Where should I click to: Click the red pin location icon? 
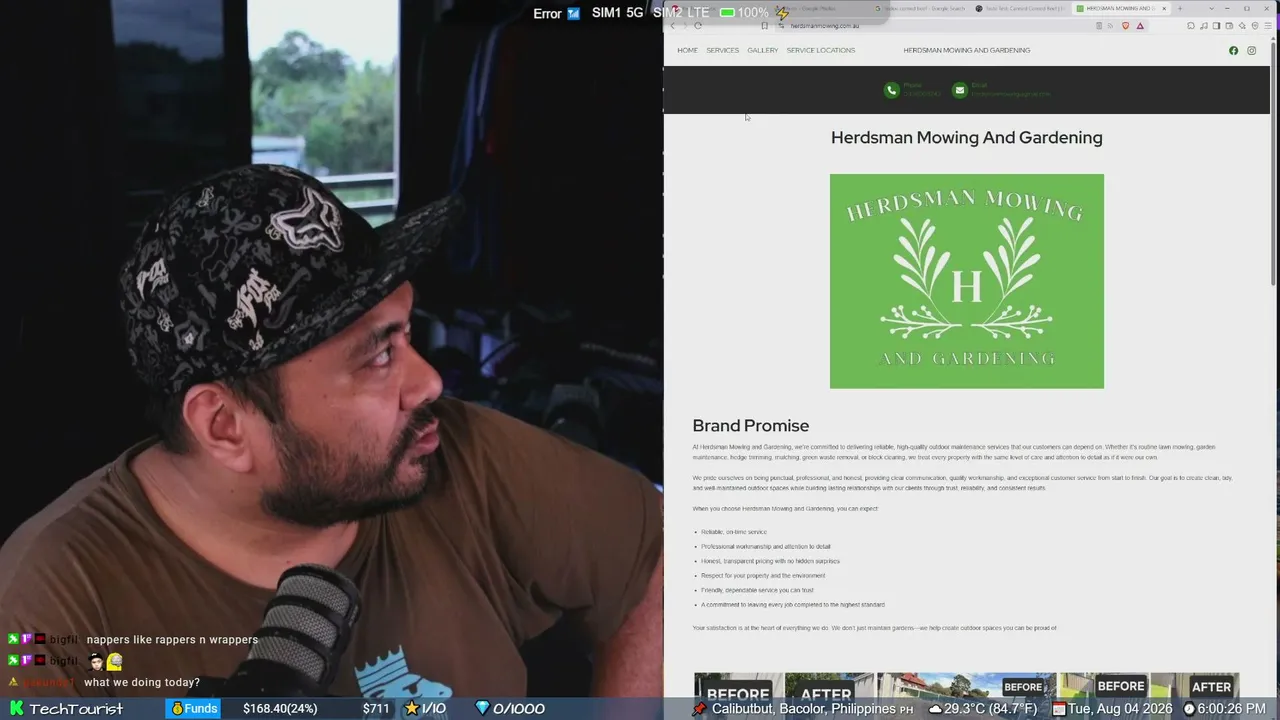699,709
